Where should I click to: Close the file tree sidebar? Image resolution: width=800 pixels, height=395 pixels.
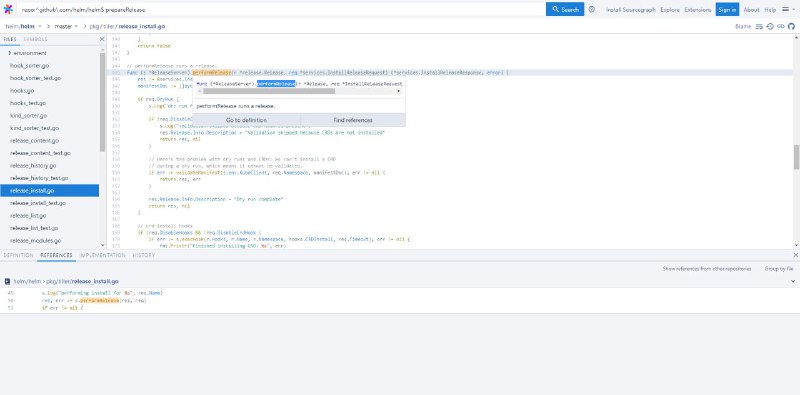(x=102, y=39)
